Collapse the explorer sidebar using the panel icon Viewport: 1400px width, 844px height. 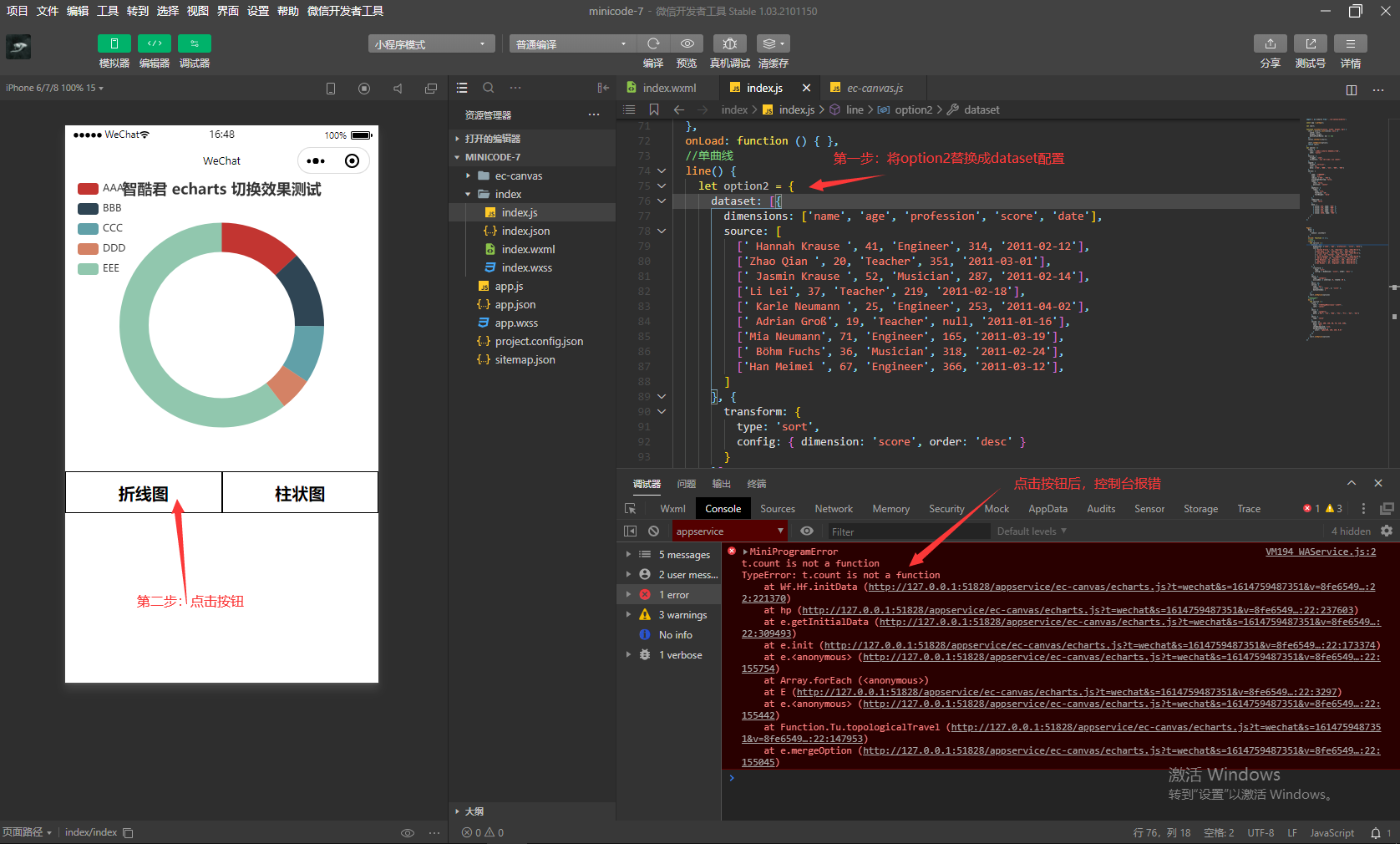pyautogui.click(x=603, y=88)
